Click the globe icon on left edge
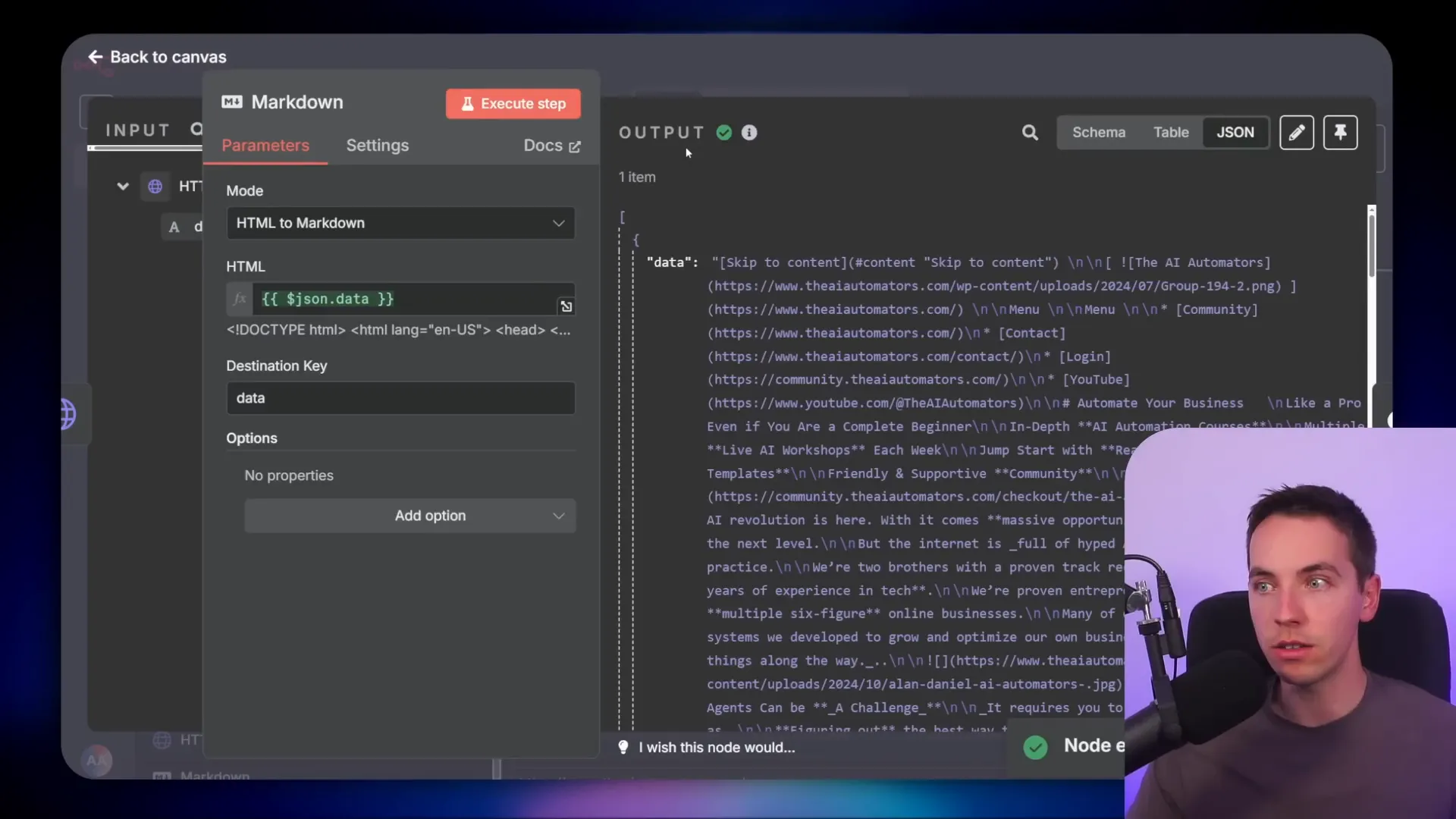The image size is (1456, 819). click(x=68, y=414)
